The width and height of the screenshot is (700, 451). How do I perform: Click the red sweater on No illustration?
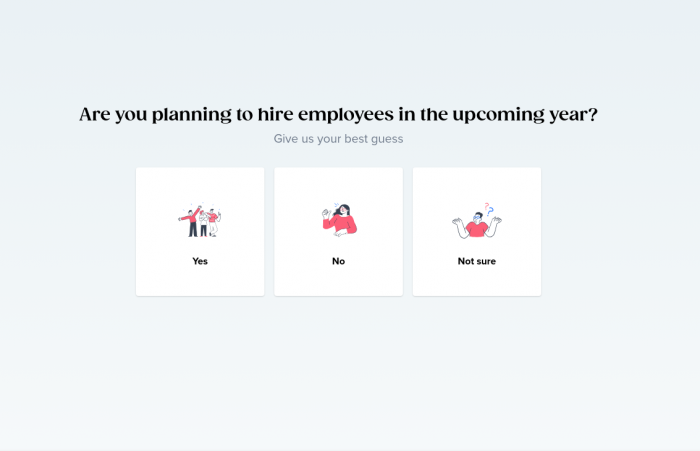(x=341, y=224)
